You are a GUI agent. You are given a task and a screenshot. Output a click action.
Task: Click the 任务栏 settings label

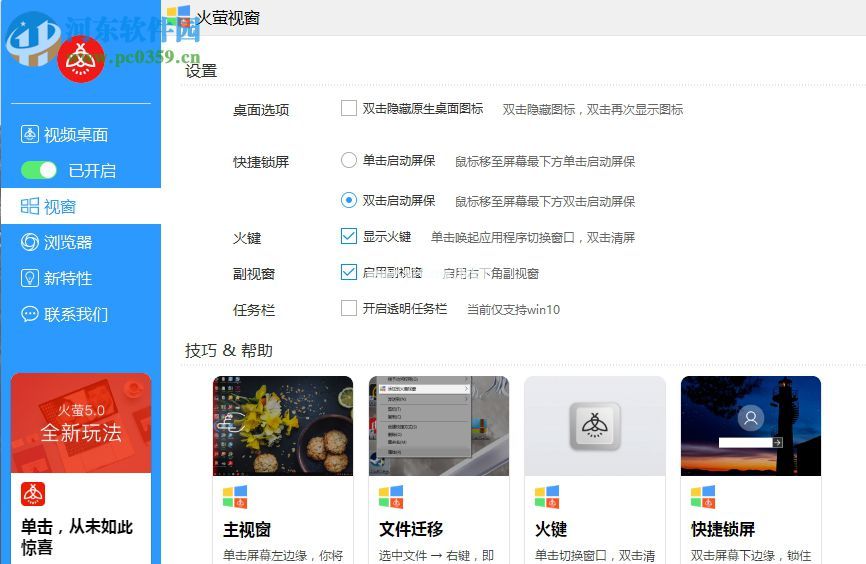(x=254, y=310)
